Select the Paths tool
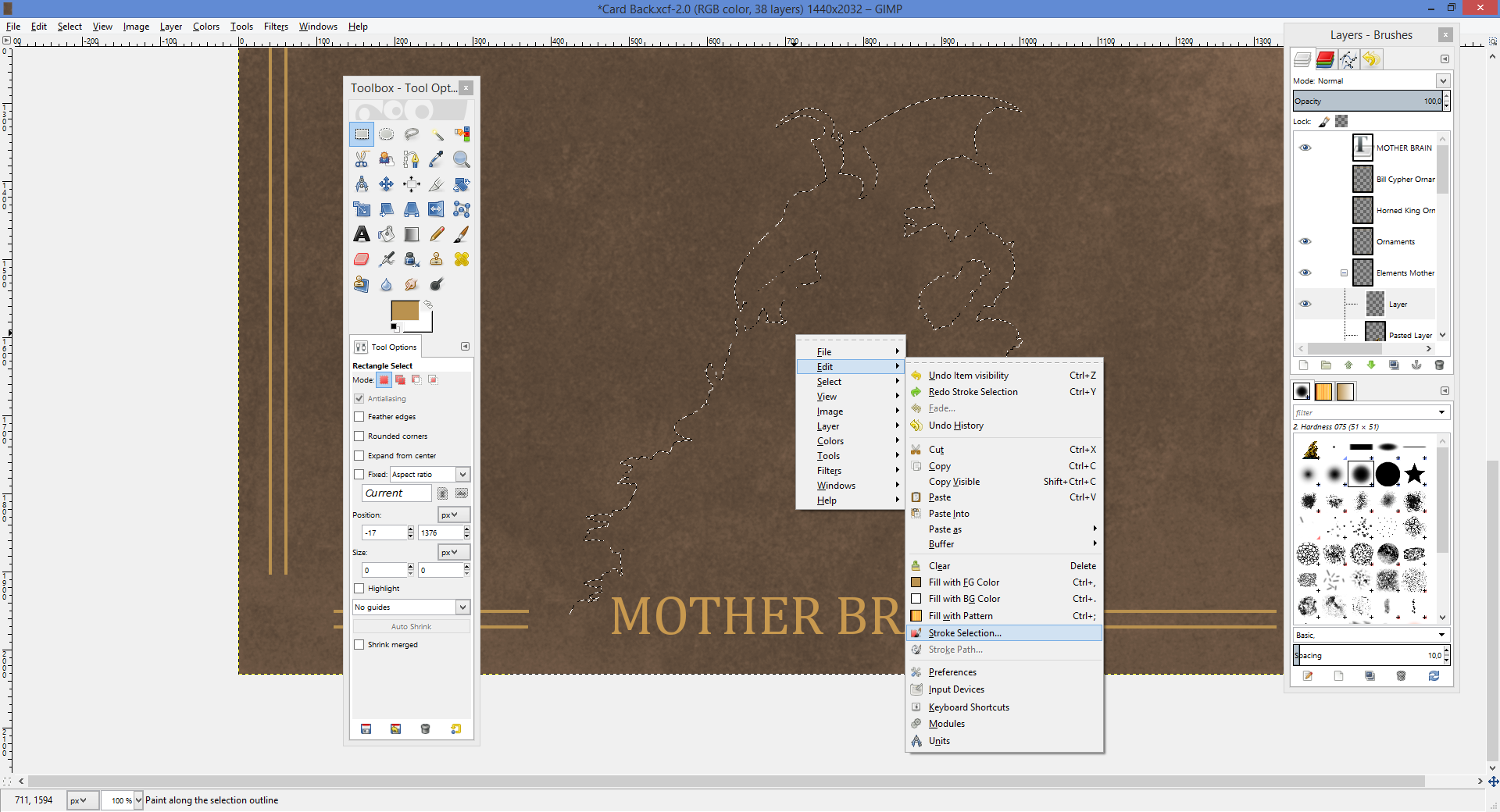This screenshot has height=812, width=1500. point(412,159)
